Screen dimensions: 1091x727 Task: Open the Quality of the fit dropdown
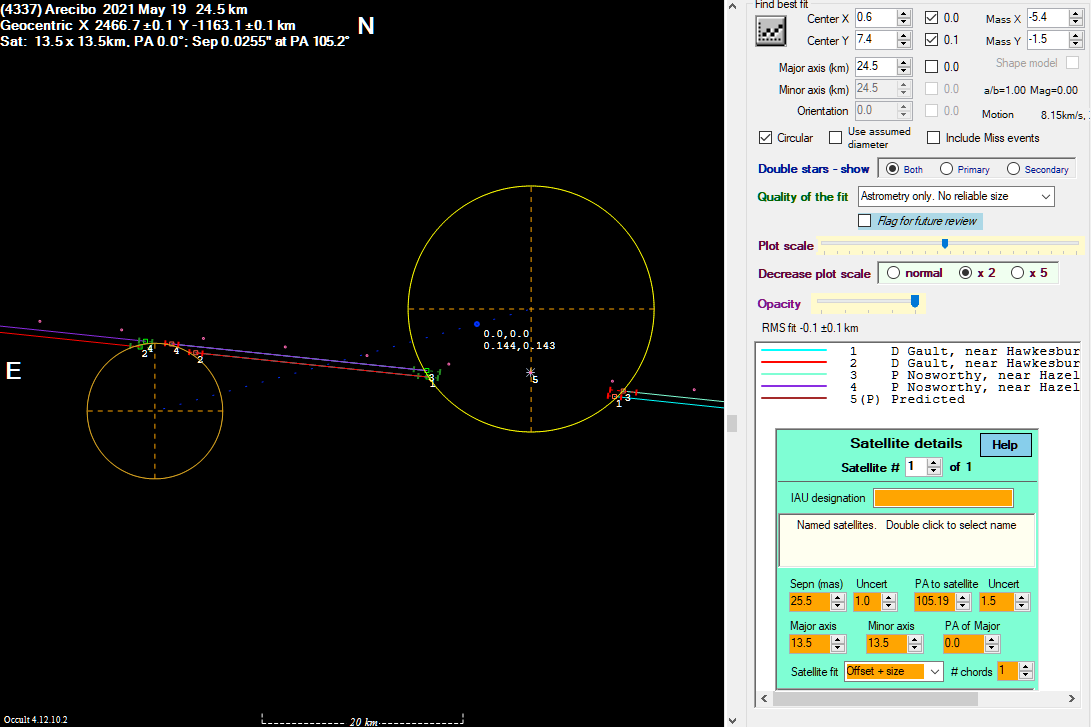pyautogui.click(x=1045, y=197)
